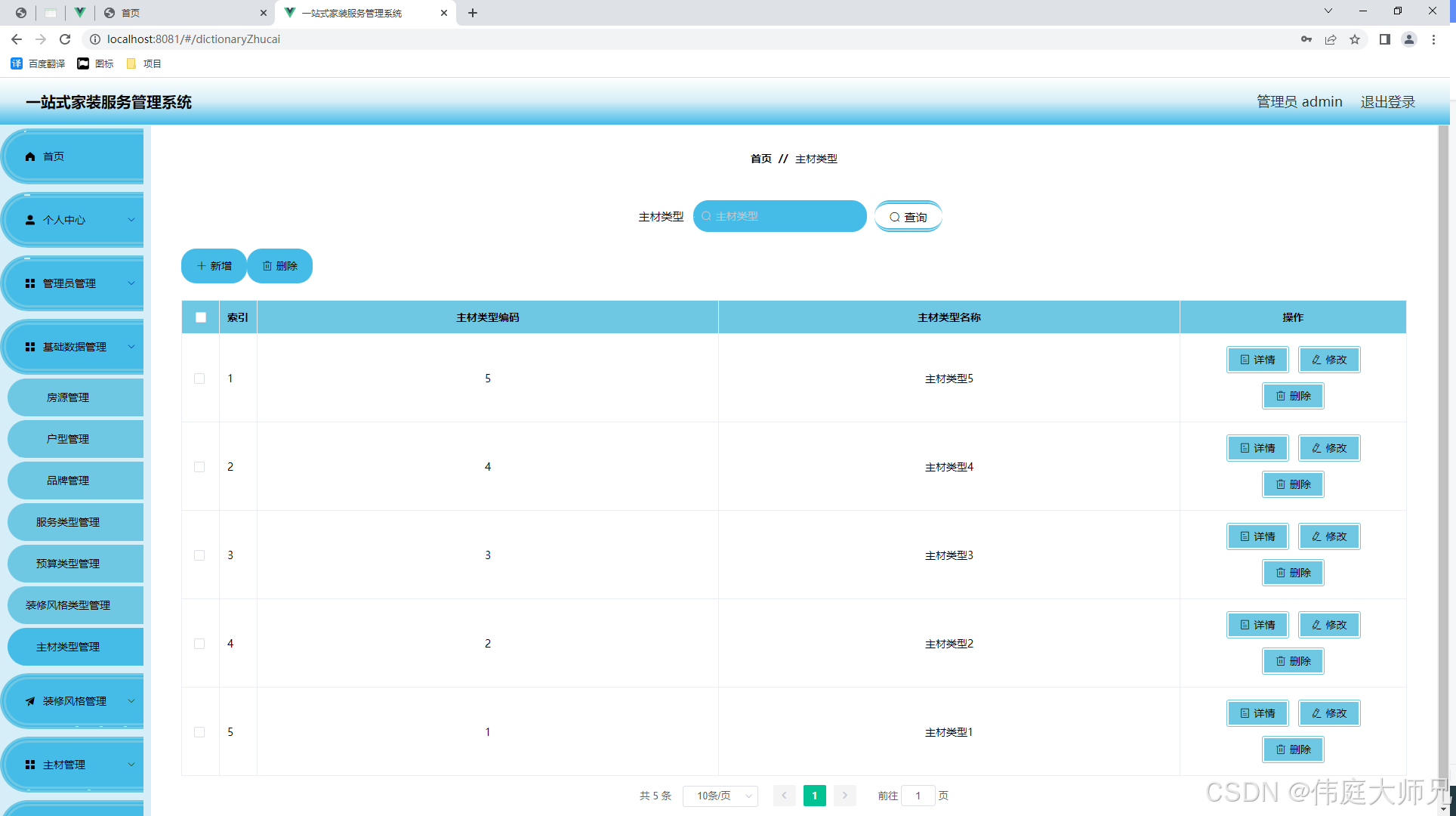Click the 主材类型 search input field
This screenshot has height=816, width=1456.
782,217
